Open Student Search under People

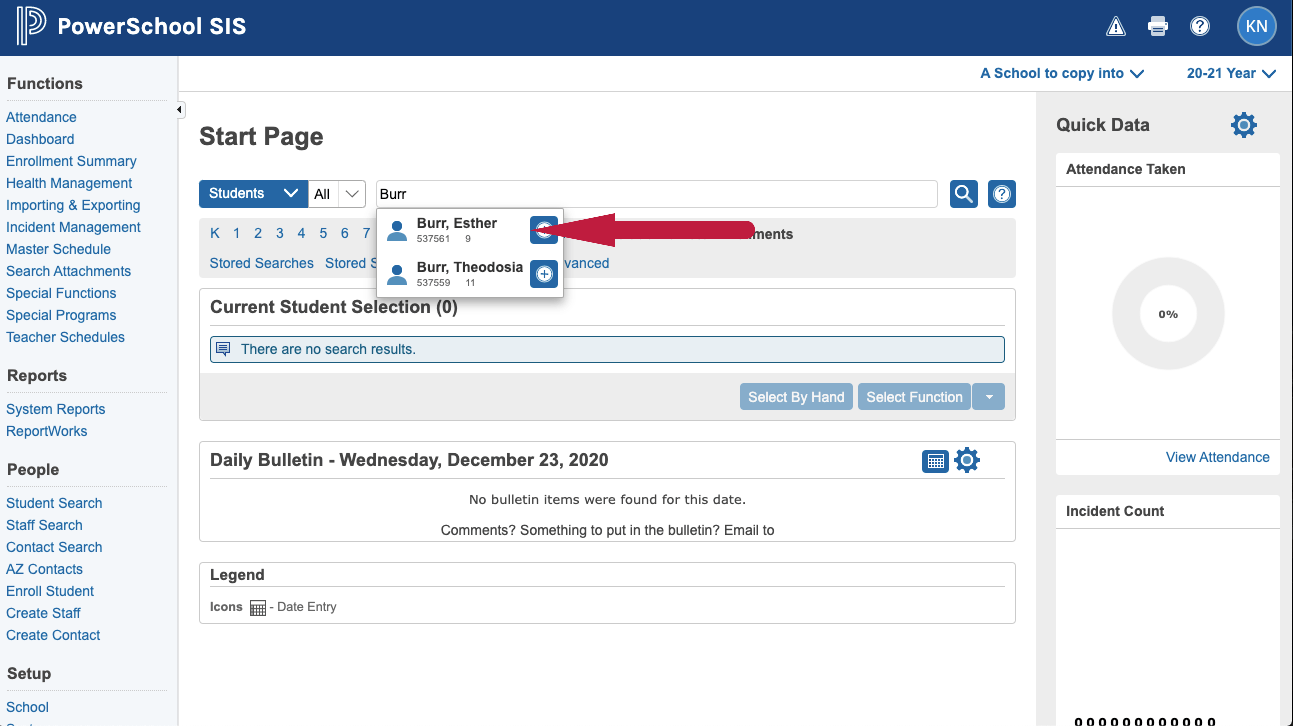coord(54,503)
